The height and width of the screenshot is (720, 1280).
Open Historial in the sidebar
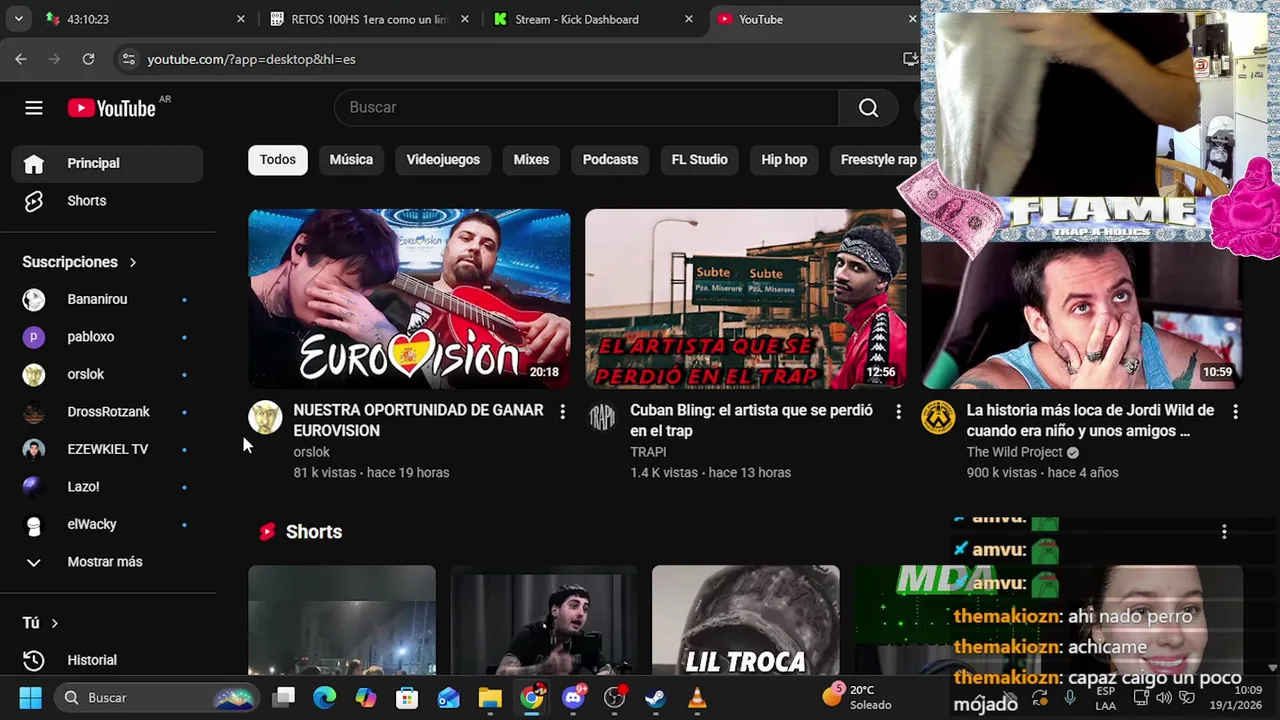pyautogui.click(x=107, y=660)
